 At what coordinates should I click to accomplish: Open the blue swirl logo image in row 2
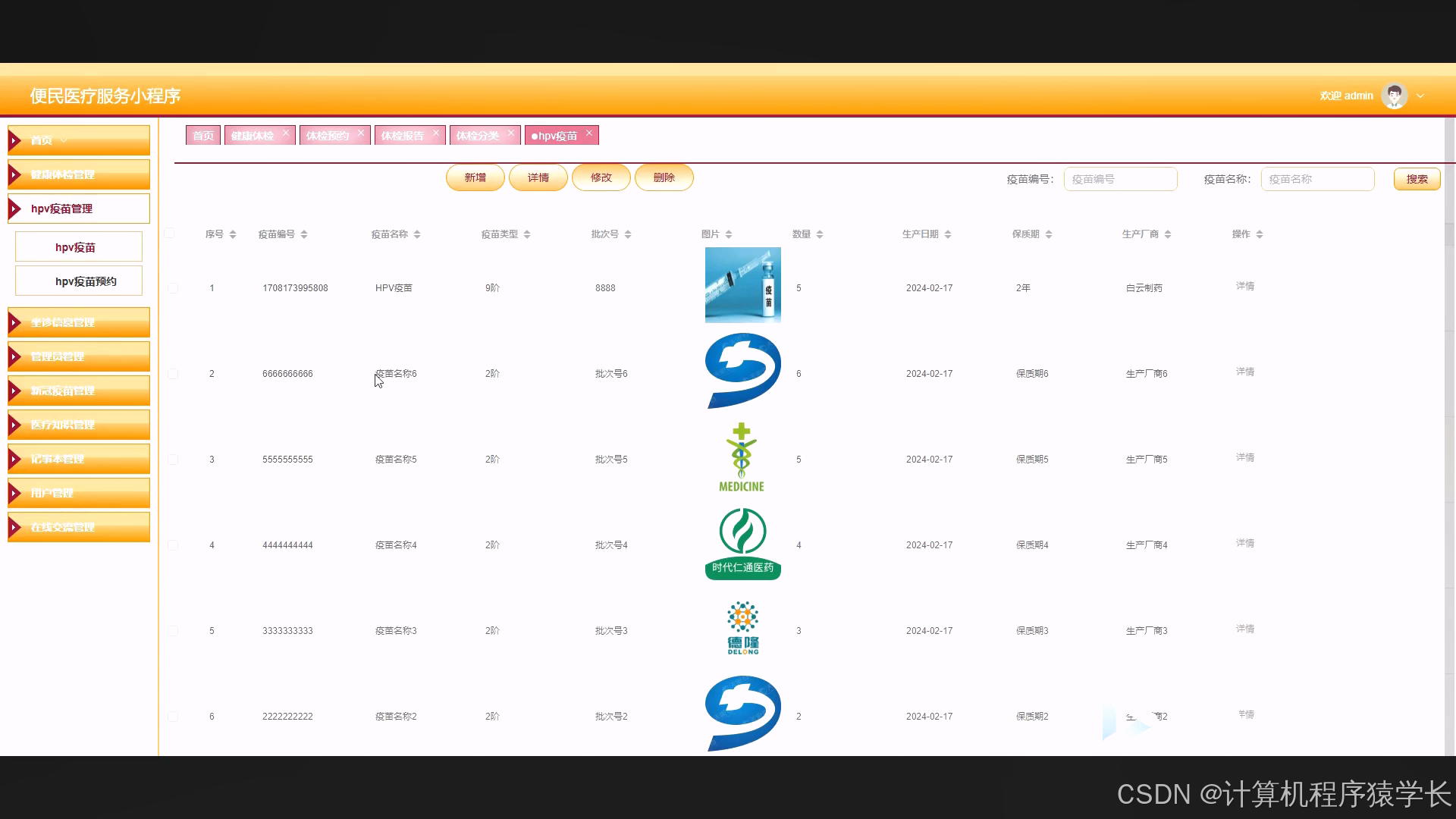pos(743,371)
